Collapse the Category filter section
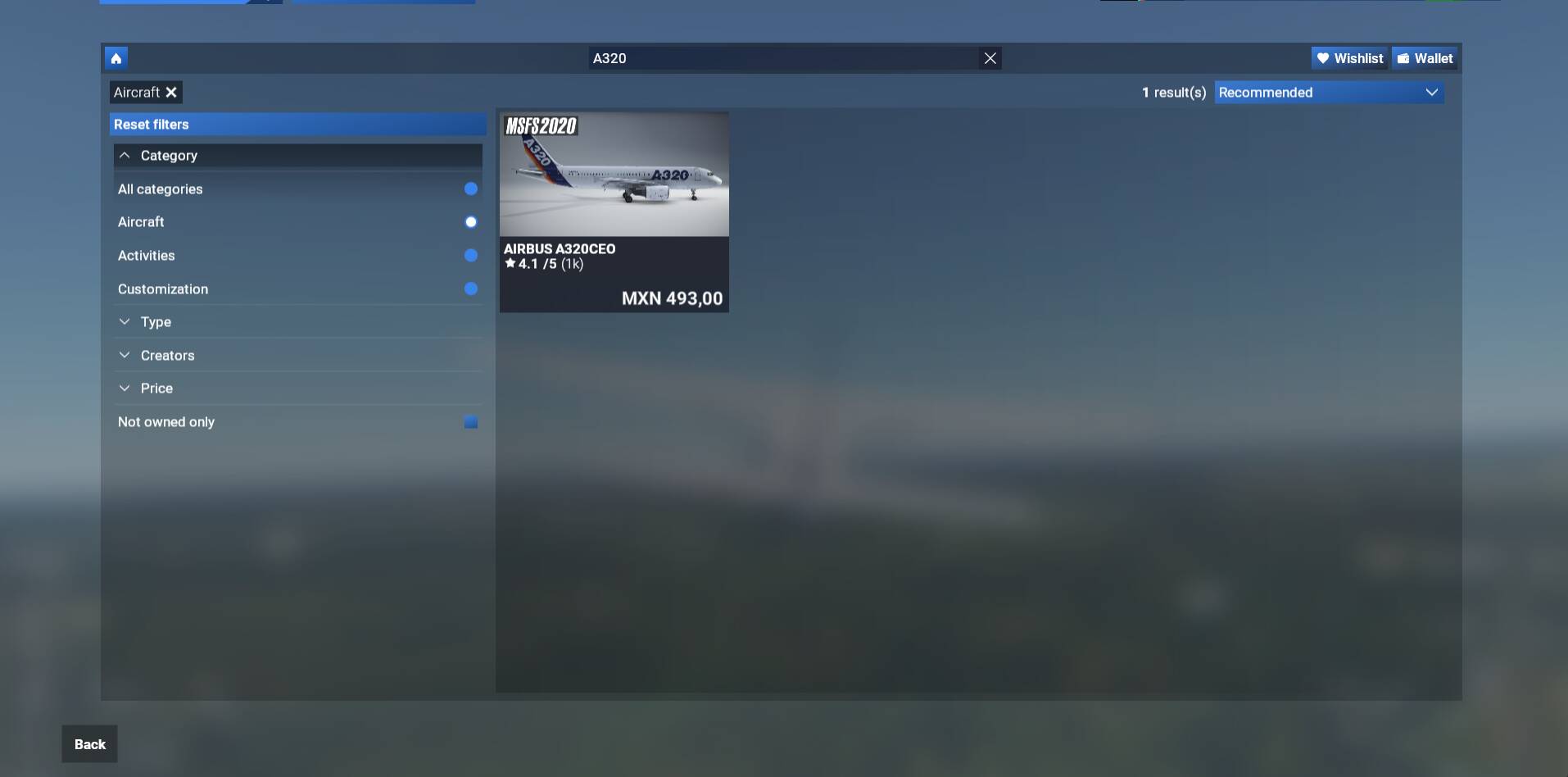 pyautogui.click(x=298, y=156)
